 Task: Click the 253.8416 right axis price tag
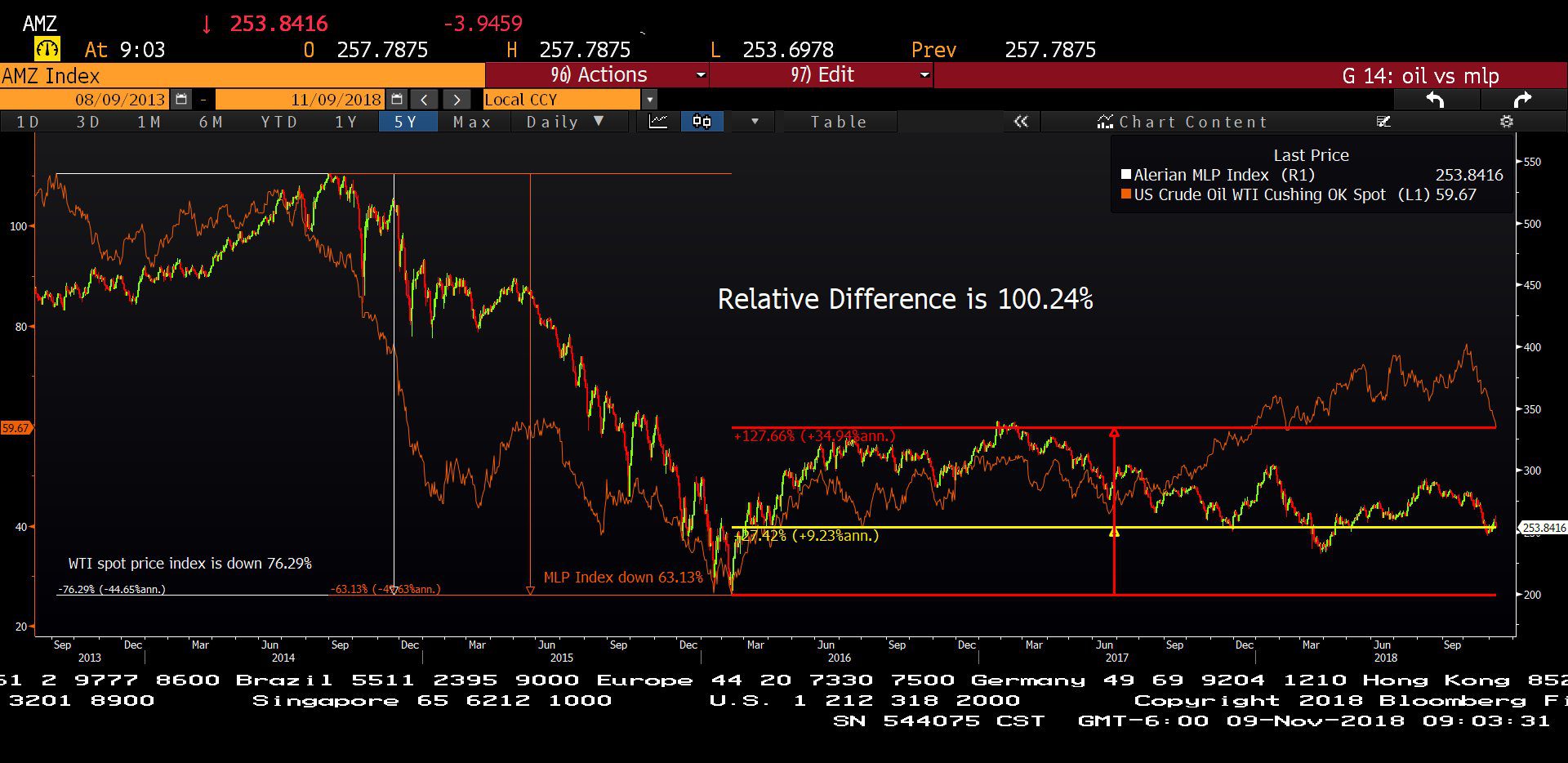coord(1543,528)
